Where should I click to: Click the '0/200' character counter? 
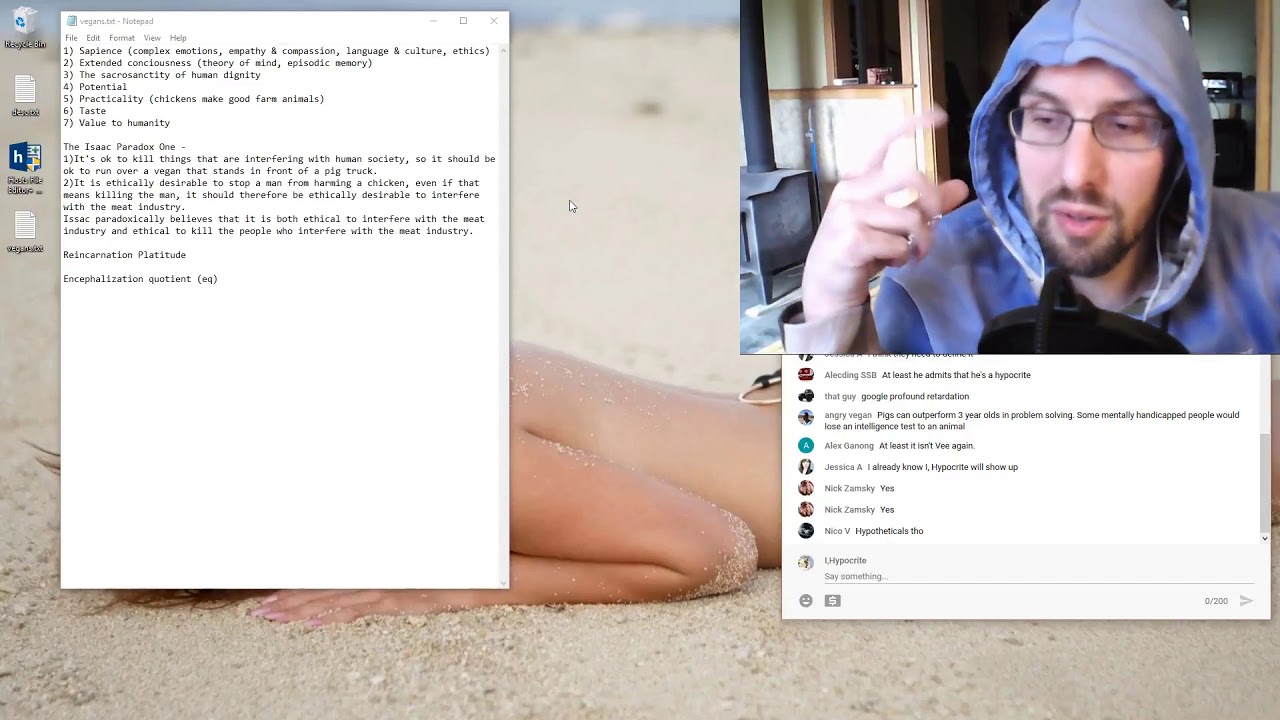1216,601
